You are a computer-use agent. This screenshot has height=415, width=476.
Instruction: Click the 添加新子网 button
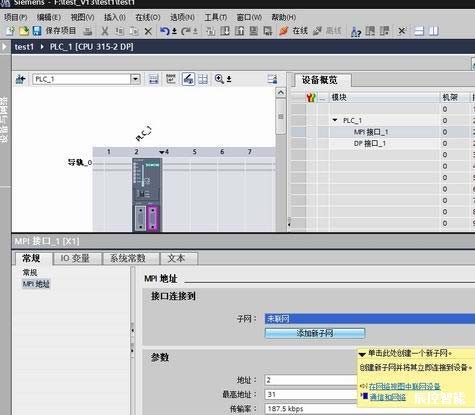coord(315,333)
